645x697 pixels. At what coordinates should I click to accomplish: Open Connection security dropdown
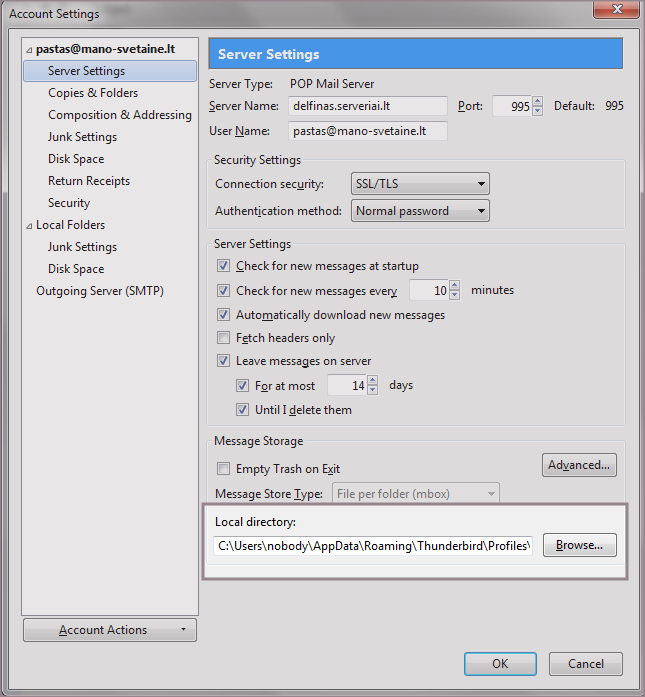click(x=420, y=184)
